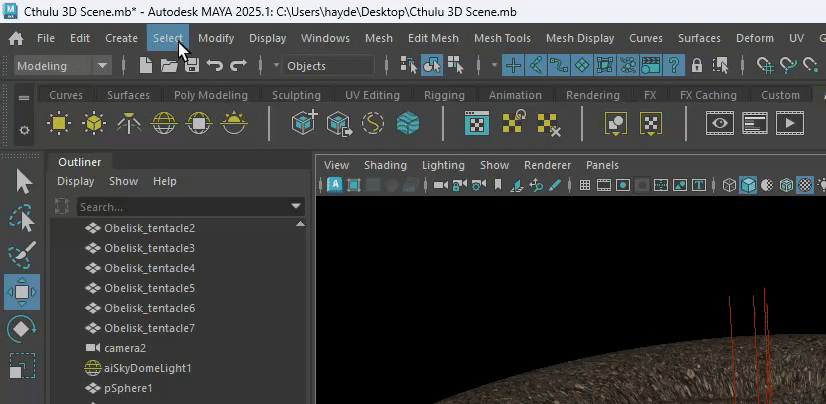
Task: Switch to Select by hierarchy mode
Action: point(408,65)
